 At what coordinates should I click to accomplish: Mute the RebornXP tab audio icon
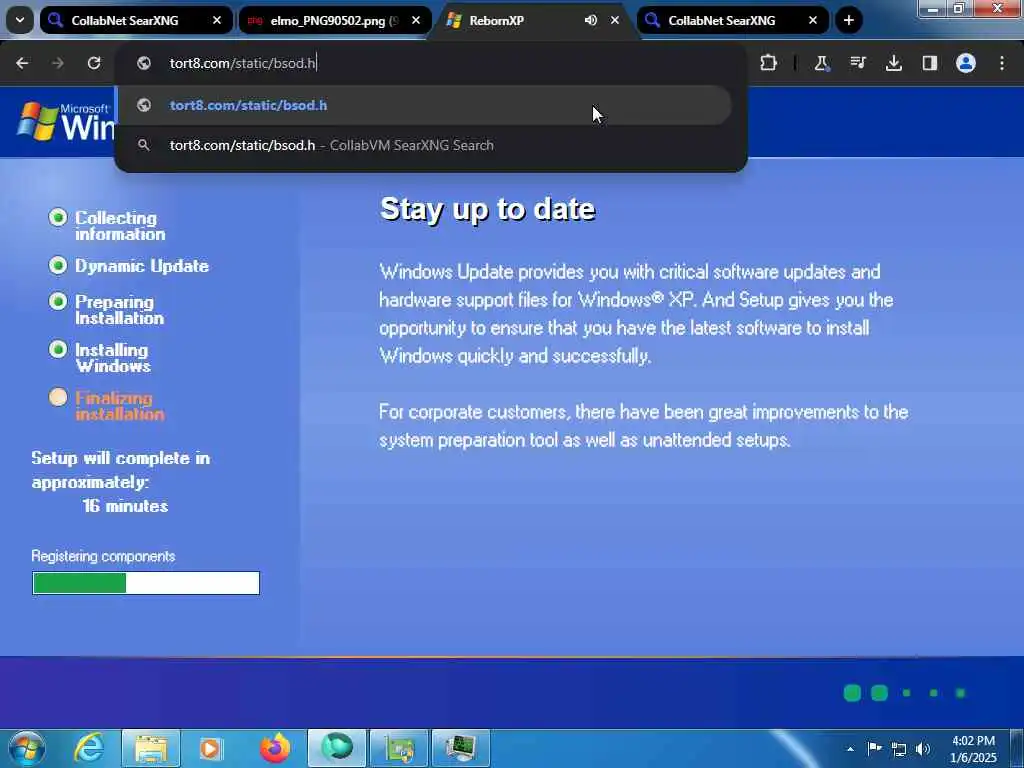coord(590,20)
